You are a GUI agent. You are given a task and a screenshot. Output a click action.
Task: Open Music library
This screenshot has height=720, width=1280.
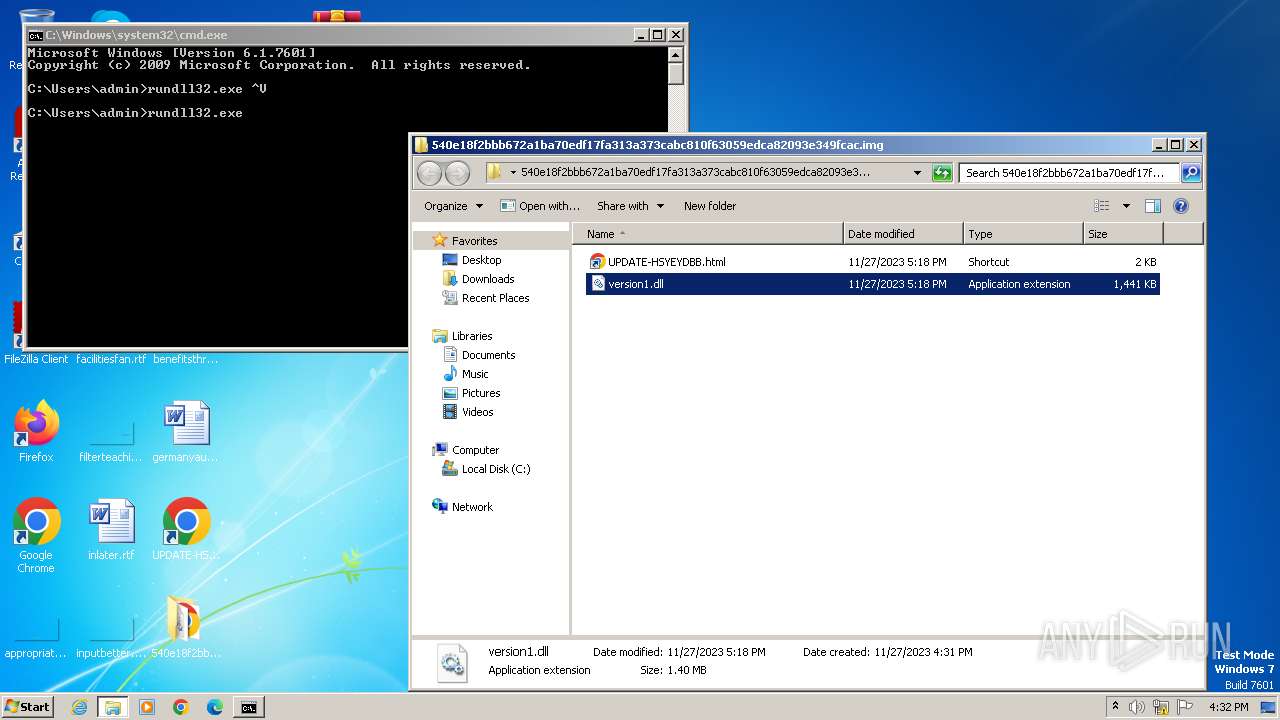pos(475,374)
